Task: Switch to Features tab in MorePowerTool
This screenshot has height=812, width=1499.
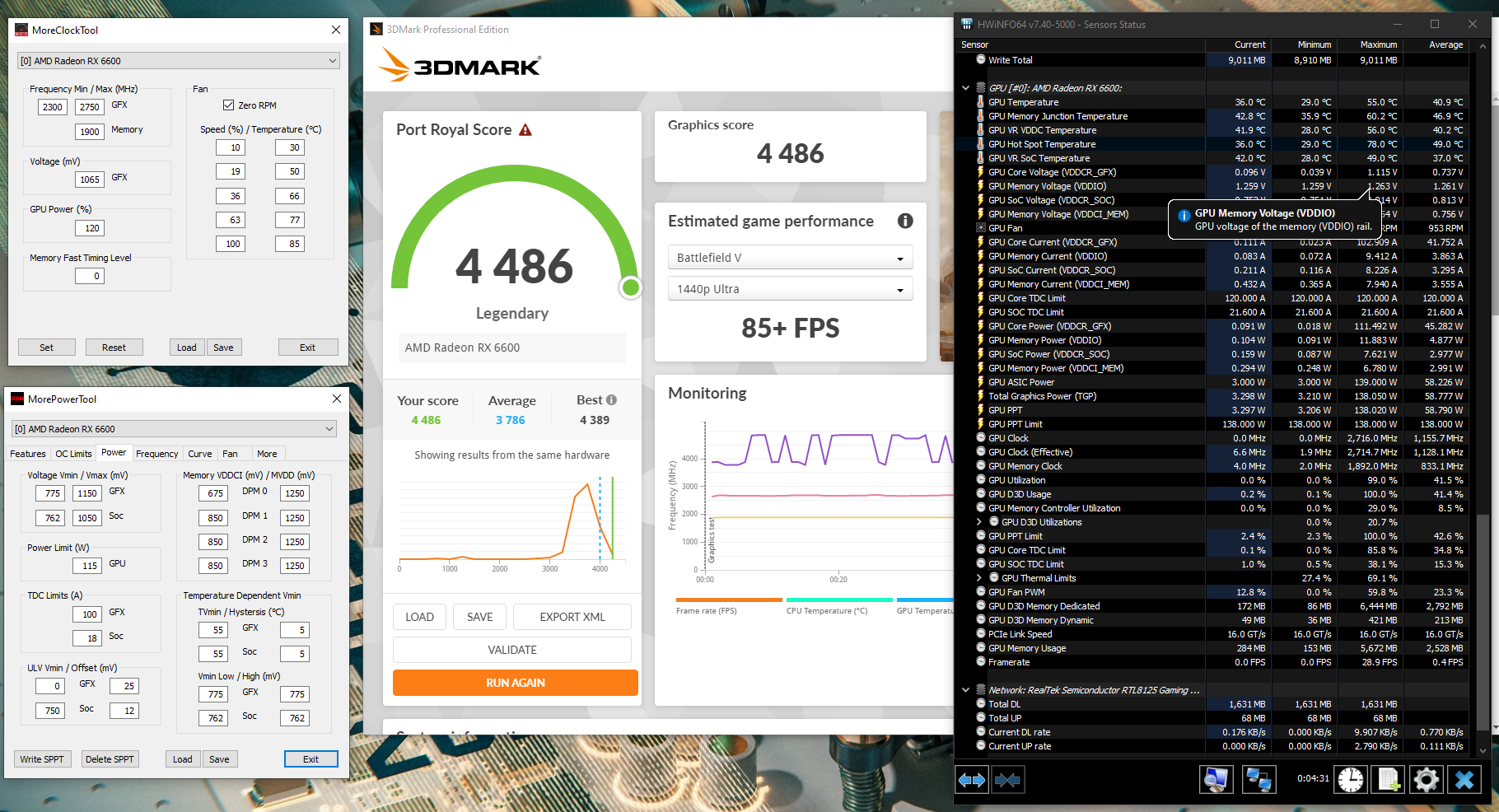Action: (28, 454)
